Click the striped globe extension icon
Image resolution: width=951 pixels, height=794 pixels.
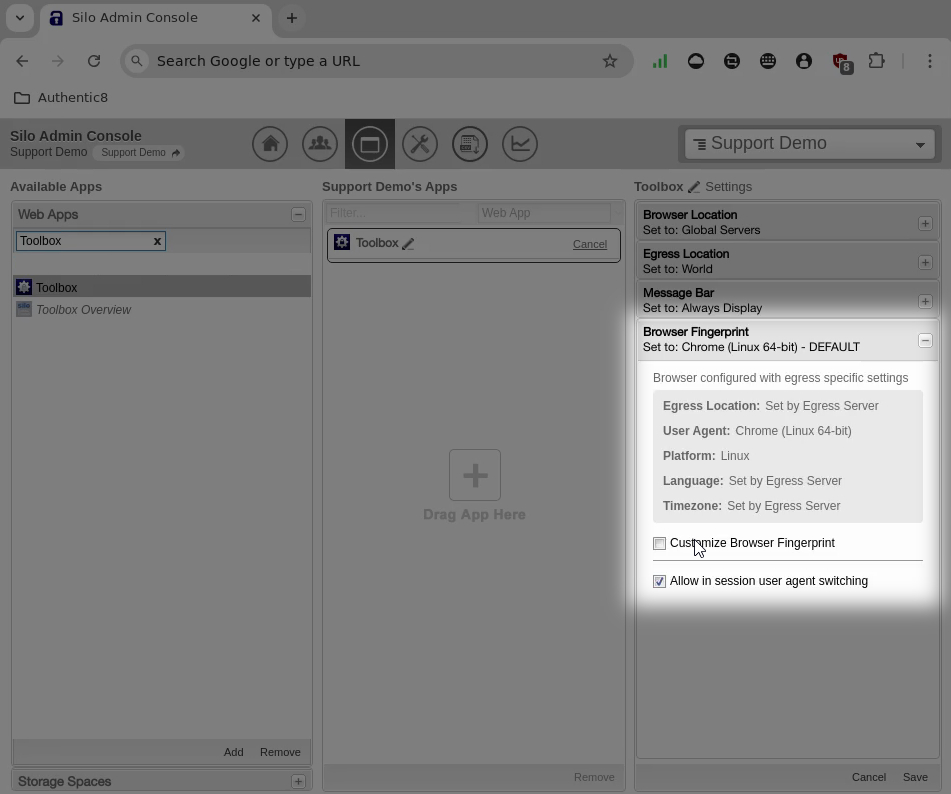click(x=732, y=61)
